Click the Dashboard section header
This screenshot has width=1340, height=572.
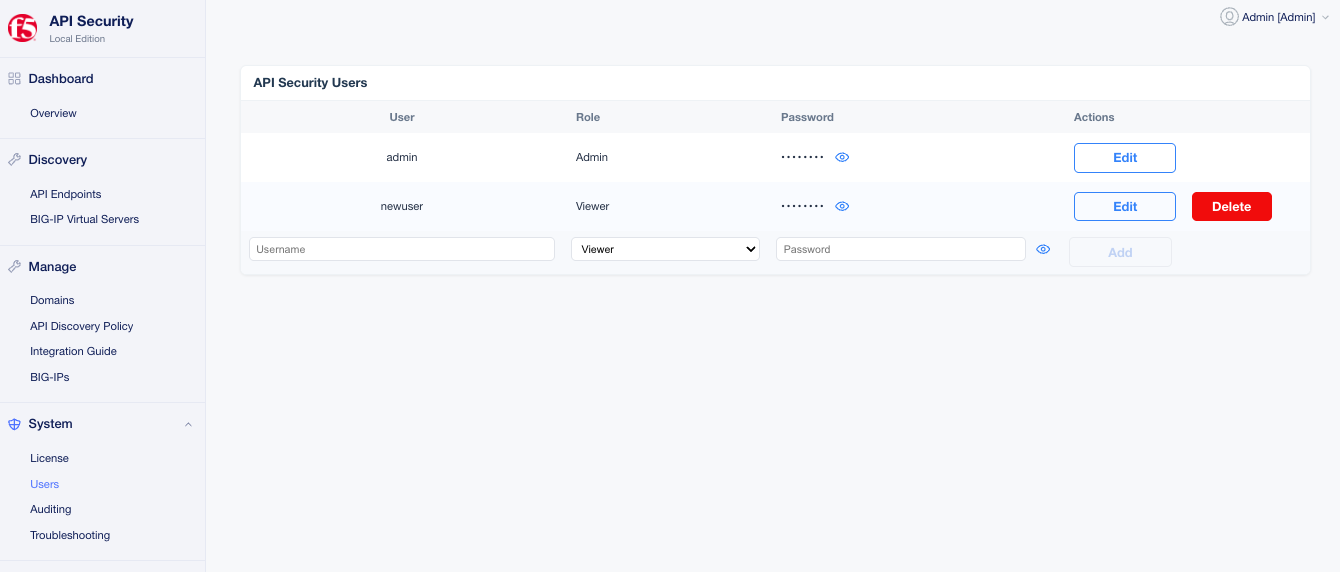[x=61, y=79]
